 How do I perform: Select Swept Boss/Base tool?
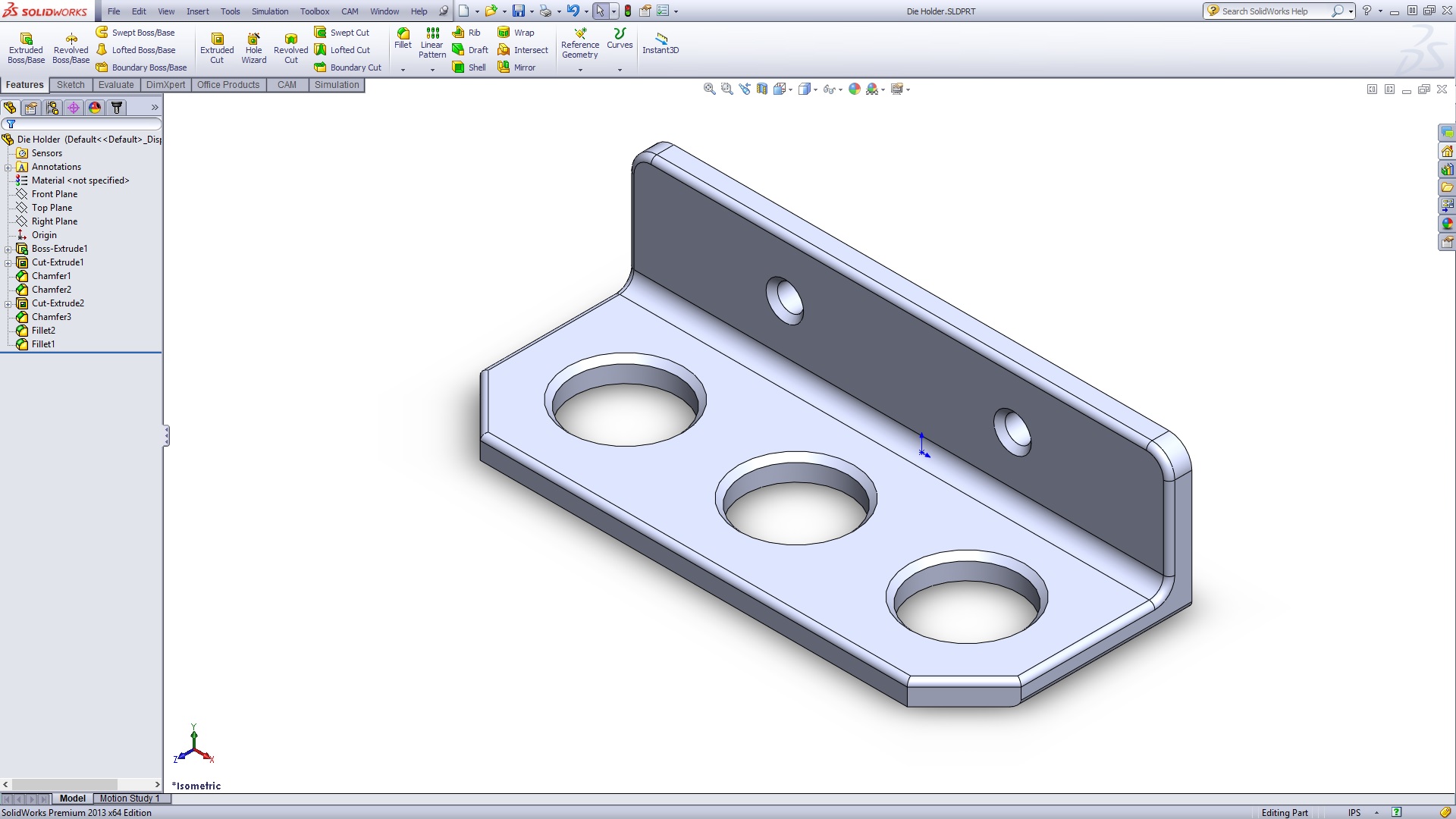(x=136, y=33)
